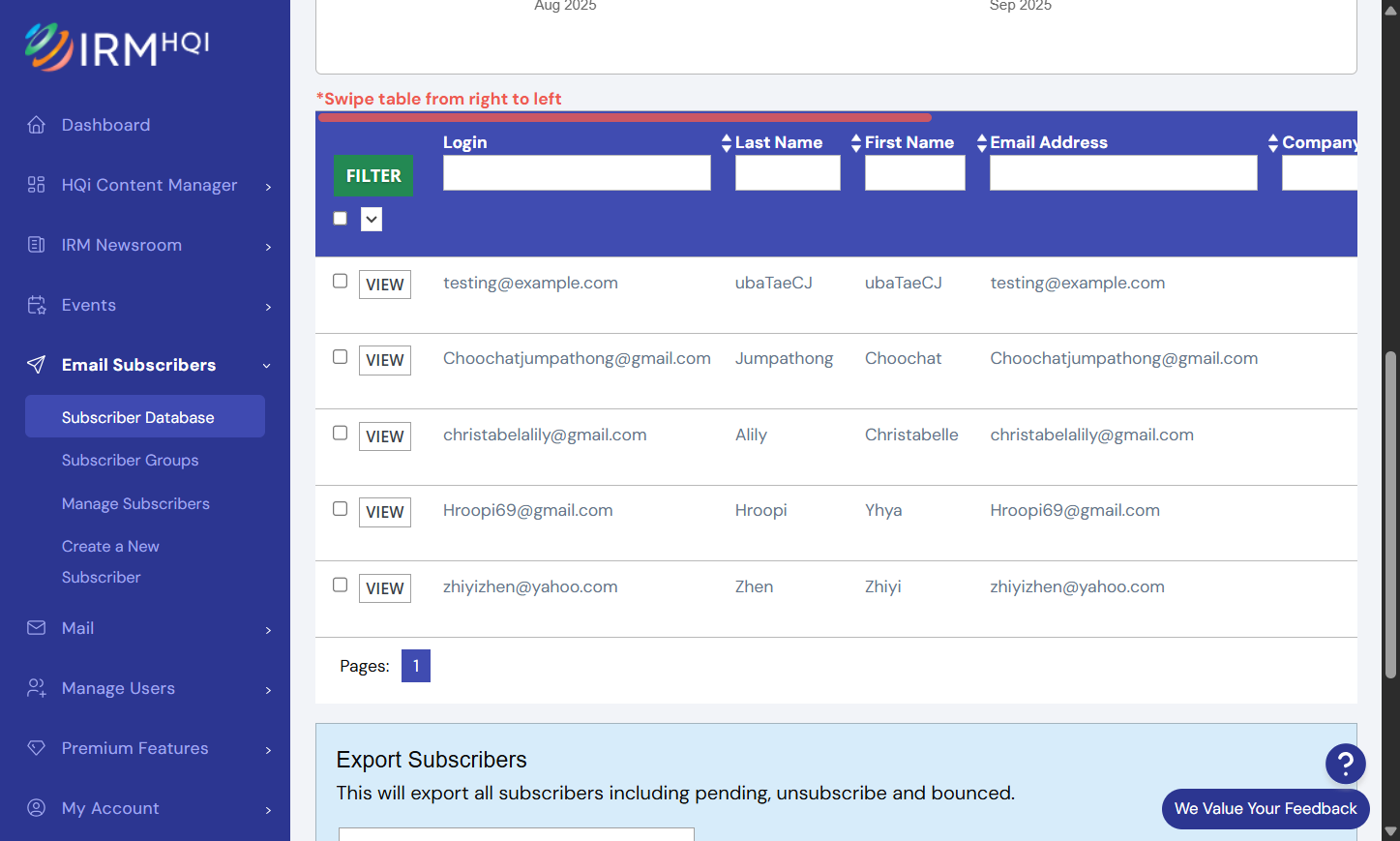This screenshot has height=841, width=1400.
Task: Go to page 1 of results
Action: click(x=416, y=666)
